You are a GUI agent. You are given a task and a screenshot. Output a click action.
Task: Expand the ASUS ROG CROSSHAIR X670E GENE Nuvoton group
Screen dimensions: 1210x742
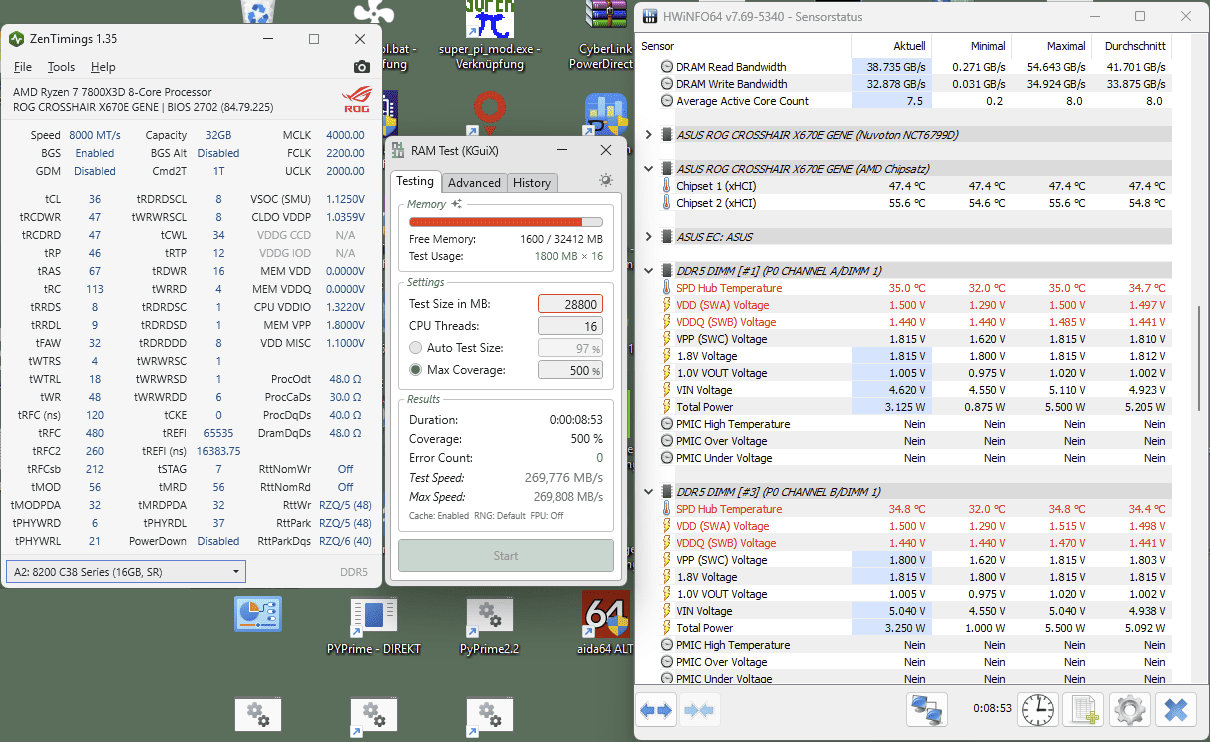point(648,135)
